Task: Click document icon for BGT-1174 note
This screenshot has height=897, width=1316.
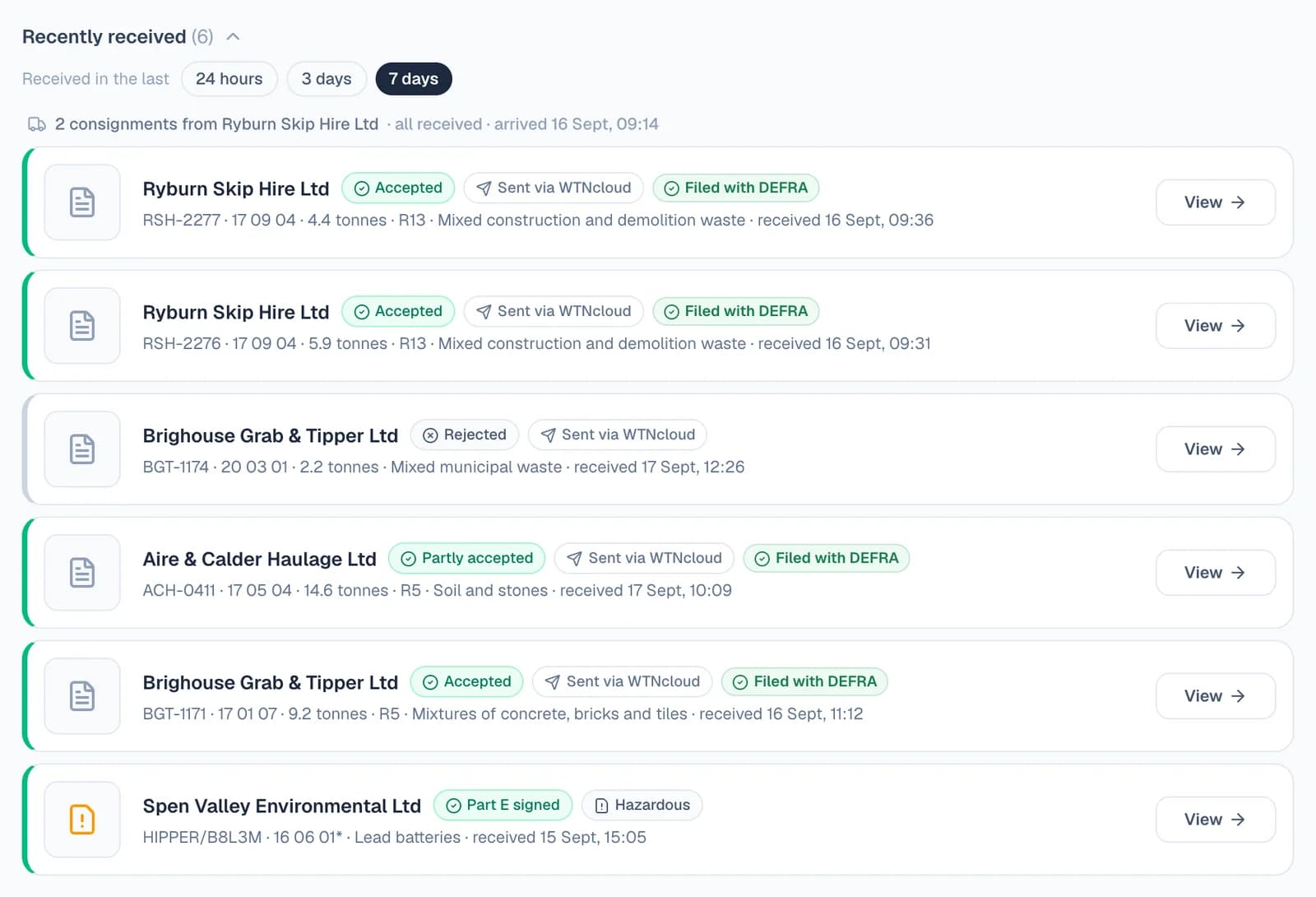Action: coord(82,449)
